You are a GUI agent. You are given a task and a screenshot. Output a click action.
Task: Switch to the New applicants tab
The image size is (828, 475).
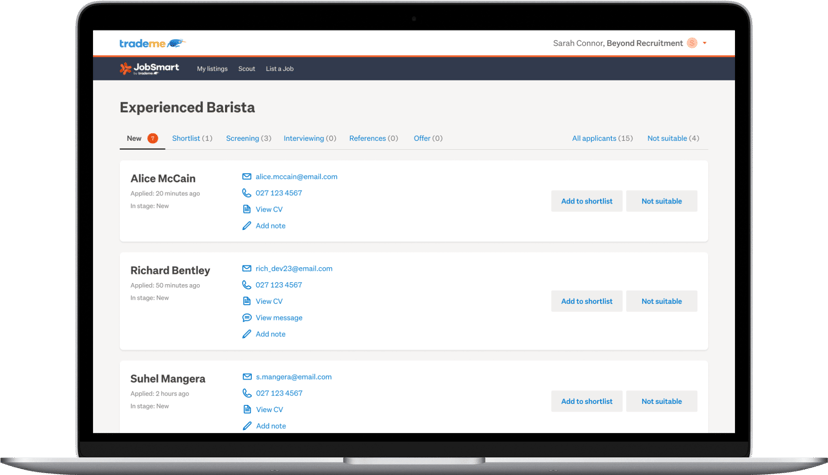coord(142,138)
